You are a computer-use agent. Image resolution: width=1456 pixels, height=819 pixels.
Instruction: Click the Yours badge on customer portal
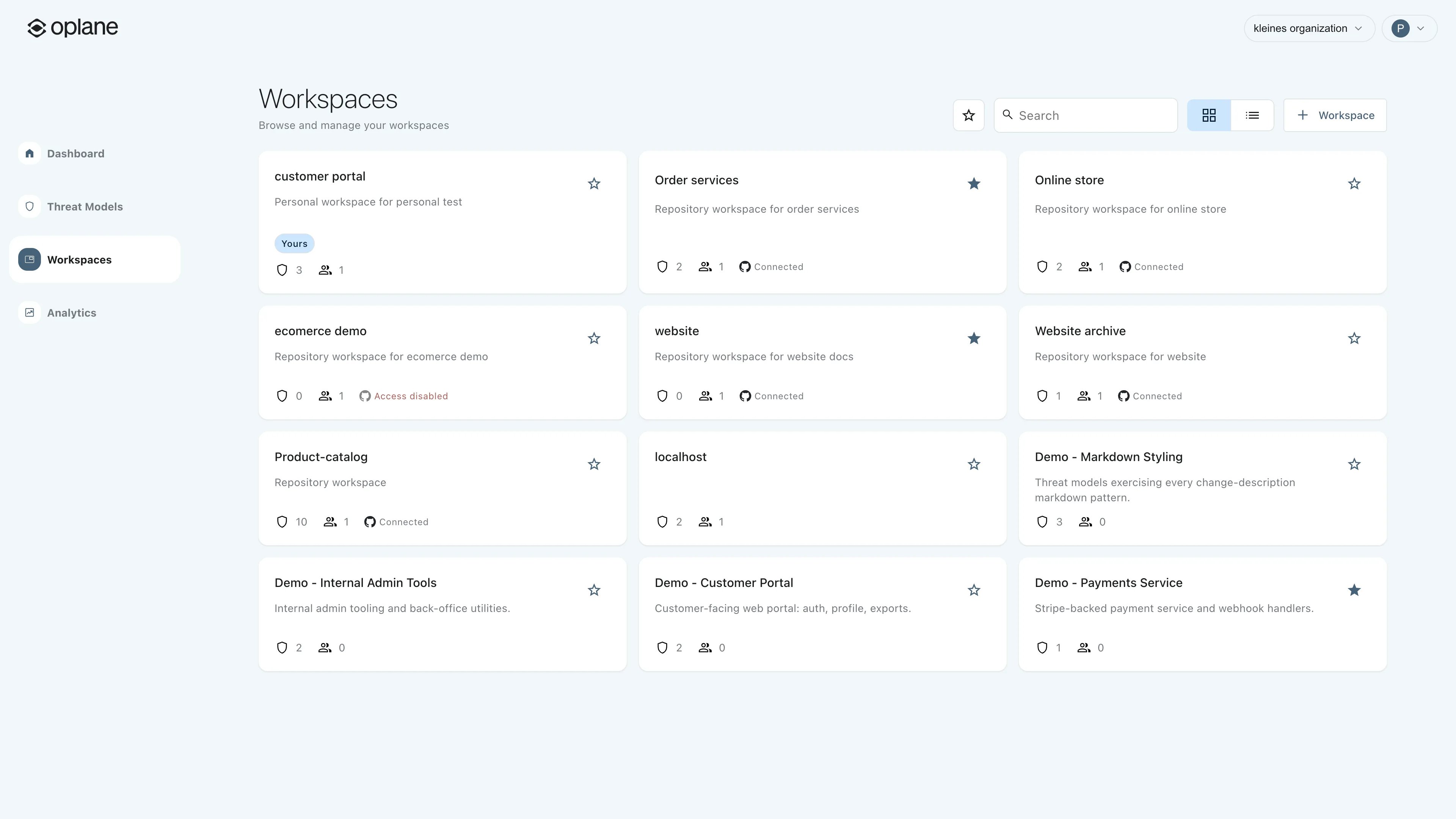(x=295, y=243)
